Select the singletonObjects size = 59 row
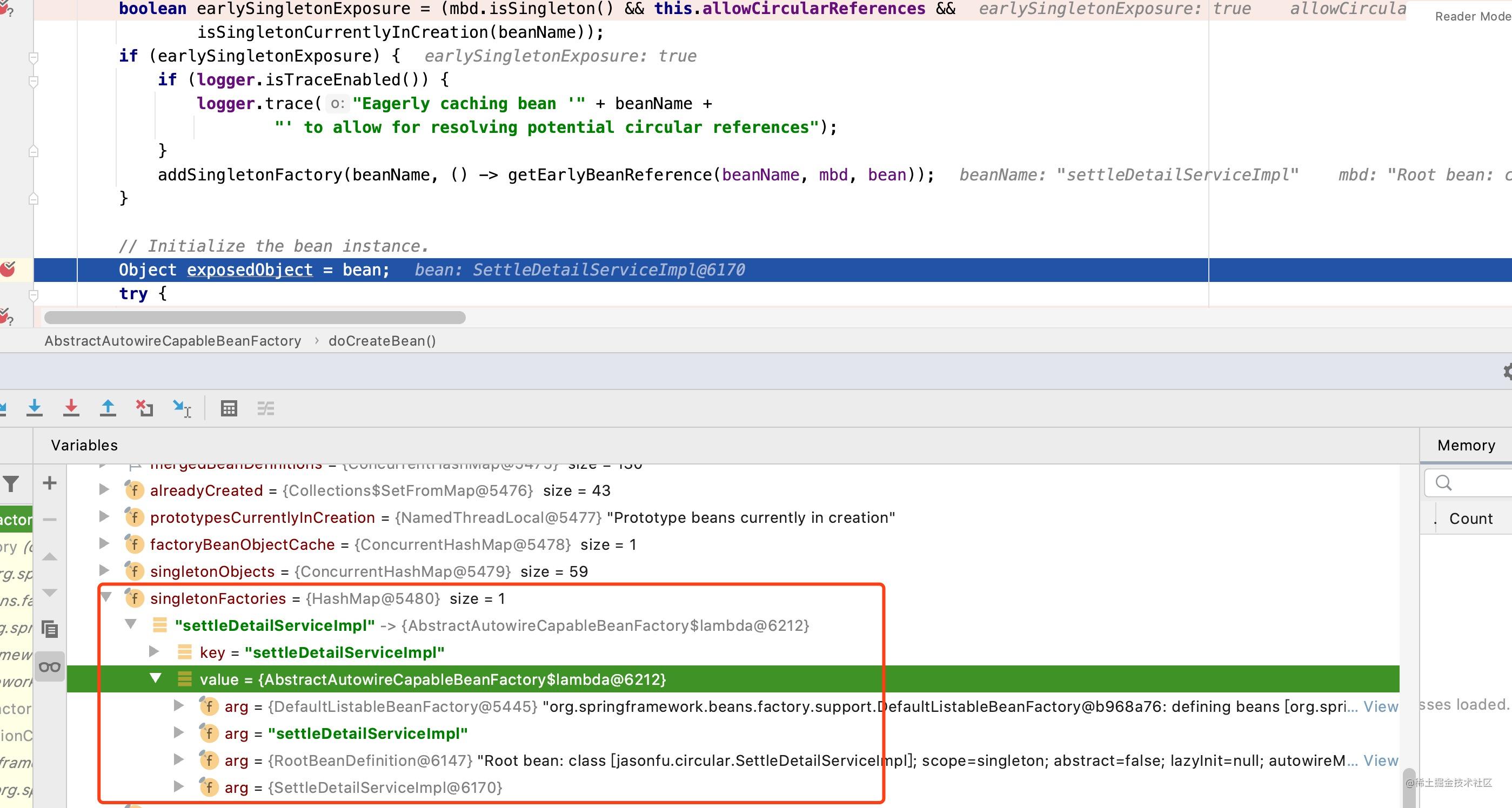The width and height of the screenshot is (1512, 808). (x=733, y=571)
